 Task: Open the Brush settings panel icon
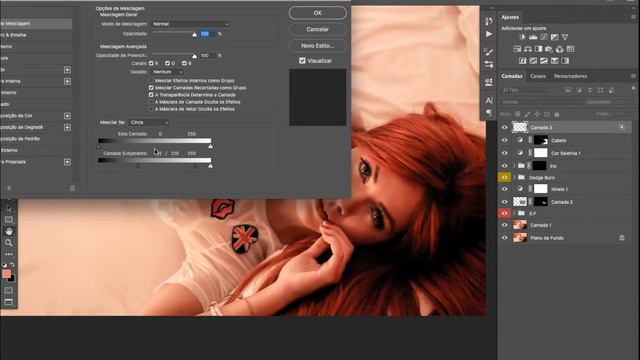point(489,52)
